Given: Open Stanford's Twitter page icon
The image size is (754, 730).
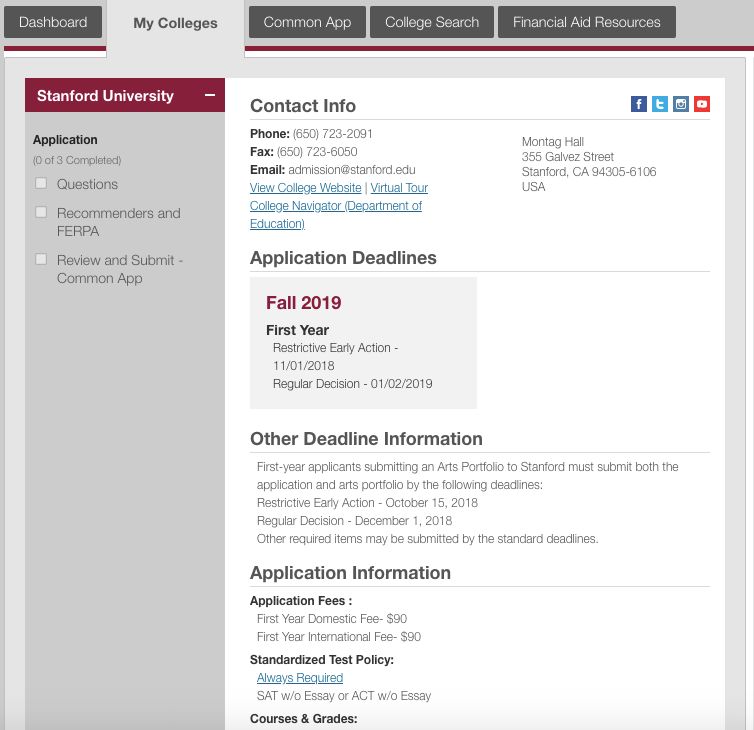Looking at the screenshot, I should click(660, 104).
